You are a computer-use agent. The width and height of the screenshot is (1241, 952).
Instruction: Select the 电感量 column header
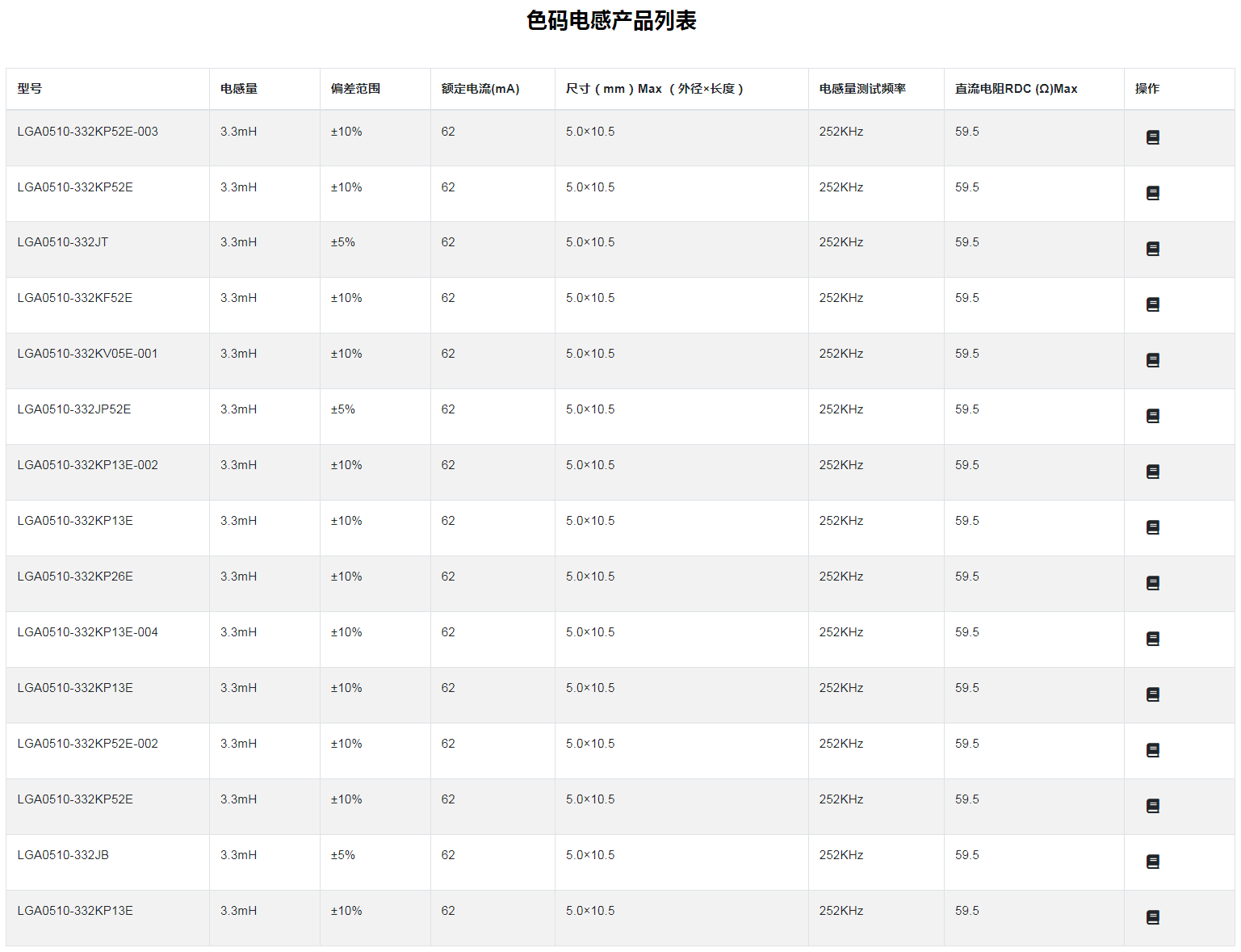coord(239,89)
